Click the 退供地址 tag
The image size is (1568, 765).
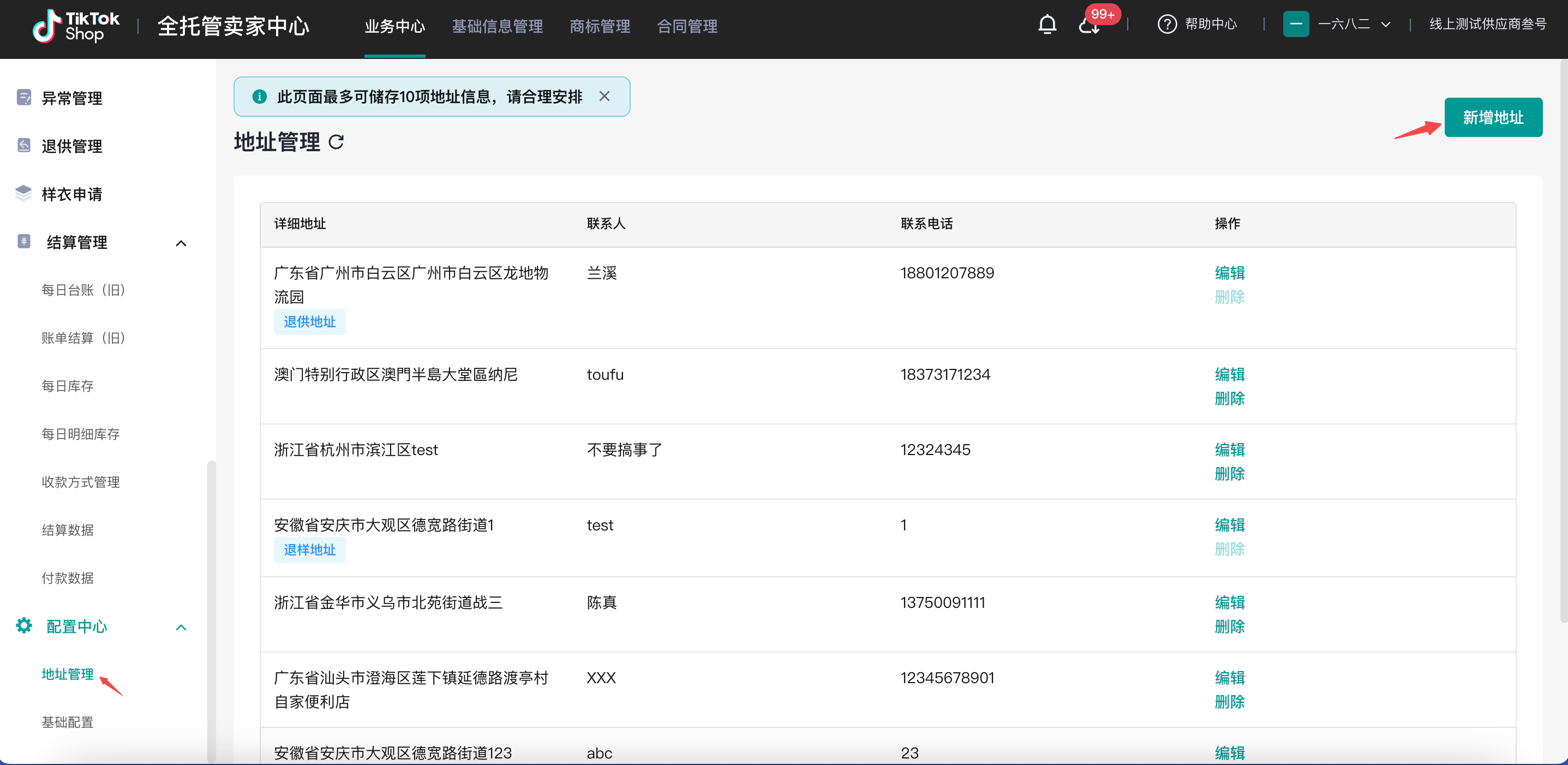coord(309,321)
